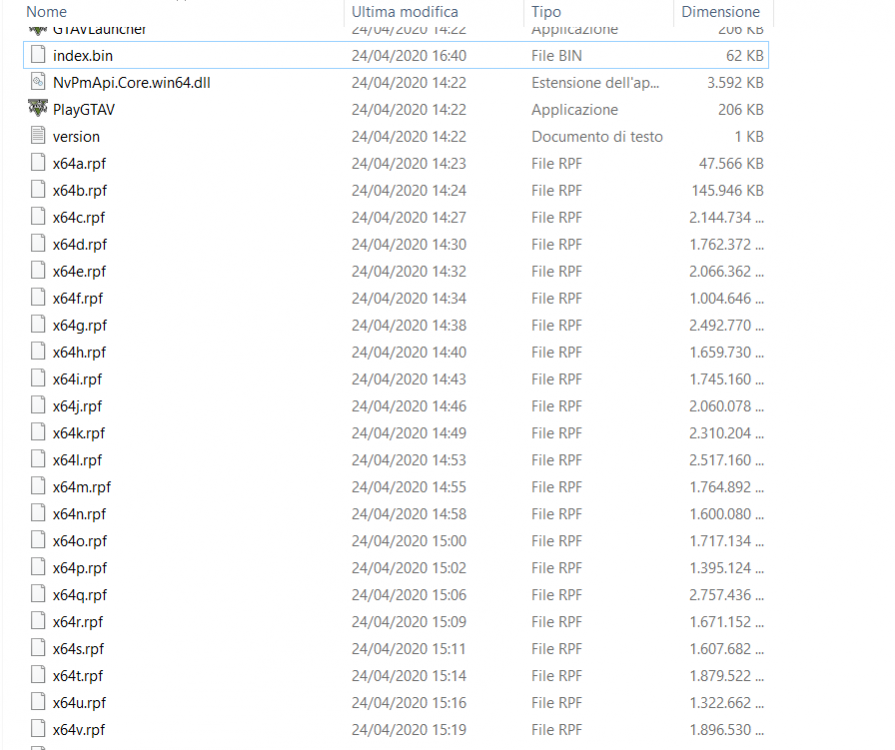895x750 pixels.
Task: Click the 2.517.160 size cell
Action: (726, 460)
